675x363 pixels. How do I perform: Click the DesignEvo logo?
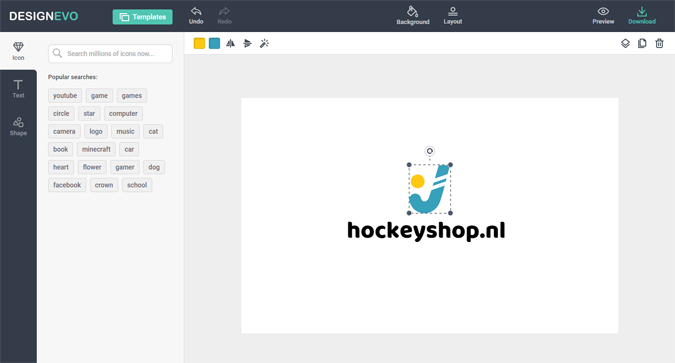point(43,16)
